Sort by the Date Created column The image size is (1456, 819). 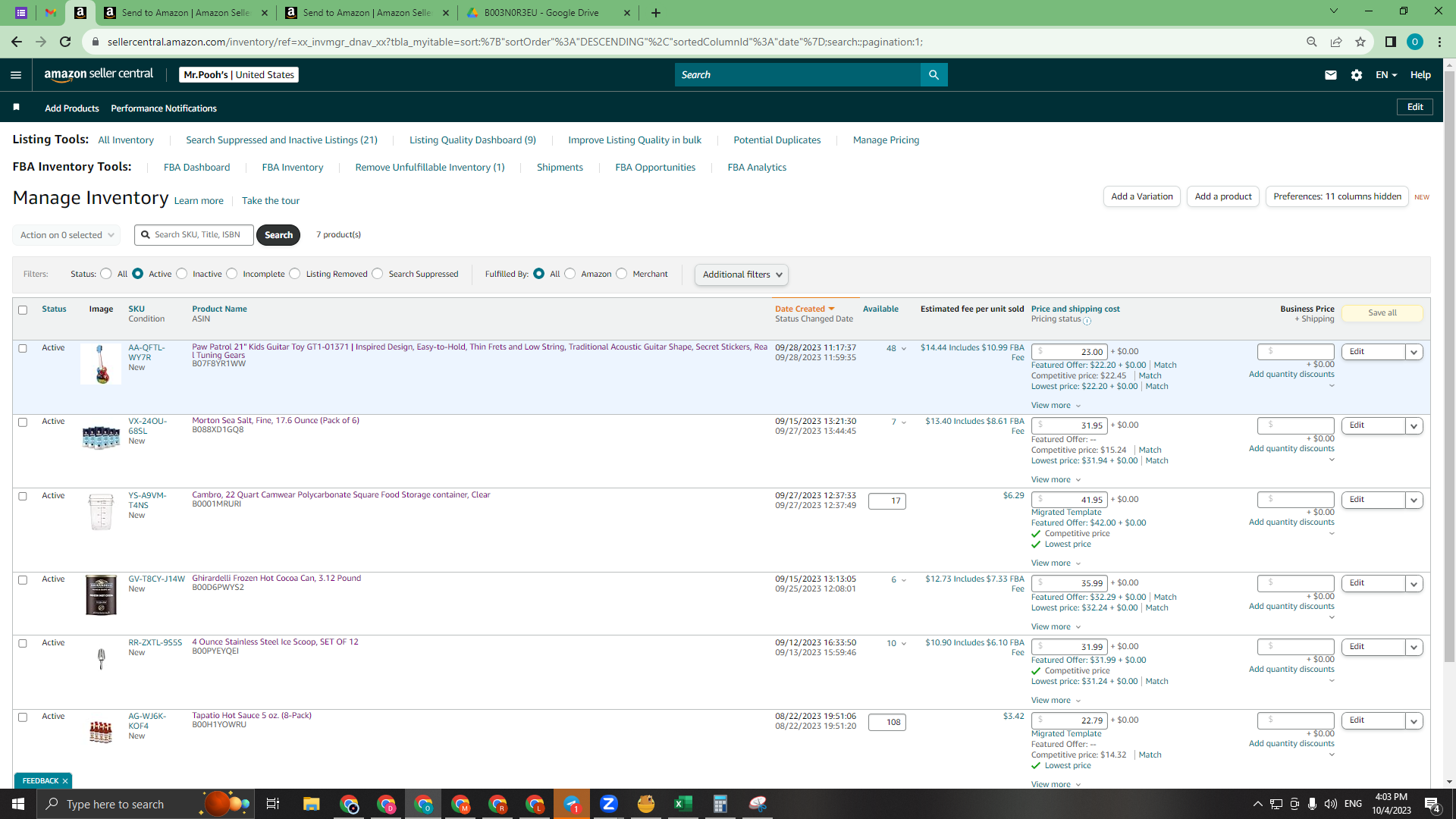pos(805,309)
